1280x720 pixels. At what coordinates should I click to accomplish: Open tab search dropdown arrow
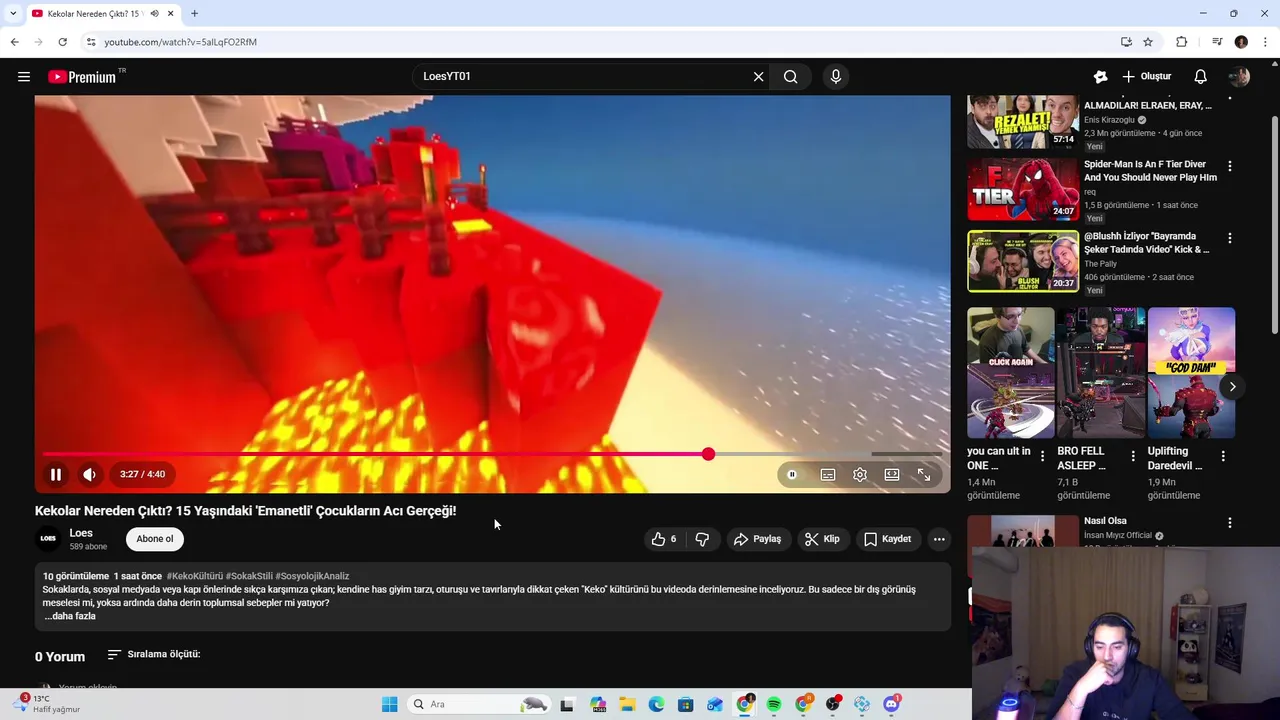(x=13, y=13)
